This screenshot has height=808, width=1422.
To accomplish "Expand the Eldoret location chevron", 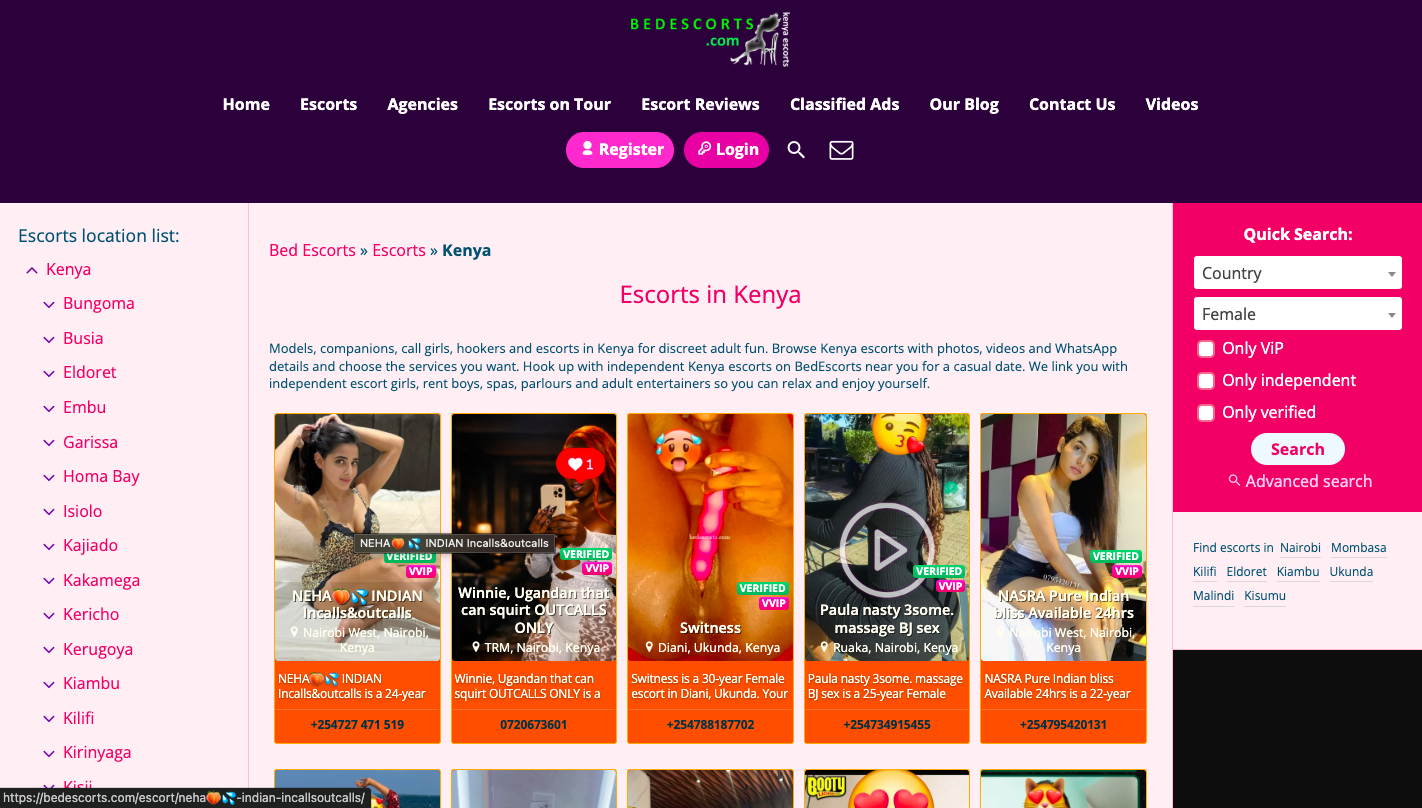I will (x=49, y=373).
